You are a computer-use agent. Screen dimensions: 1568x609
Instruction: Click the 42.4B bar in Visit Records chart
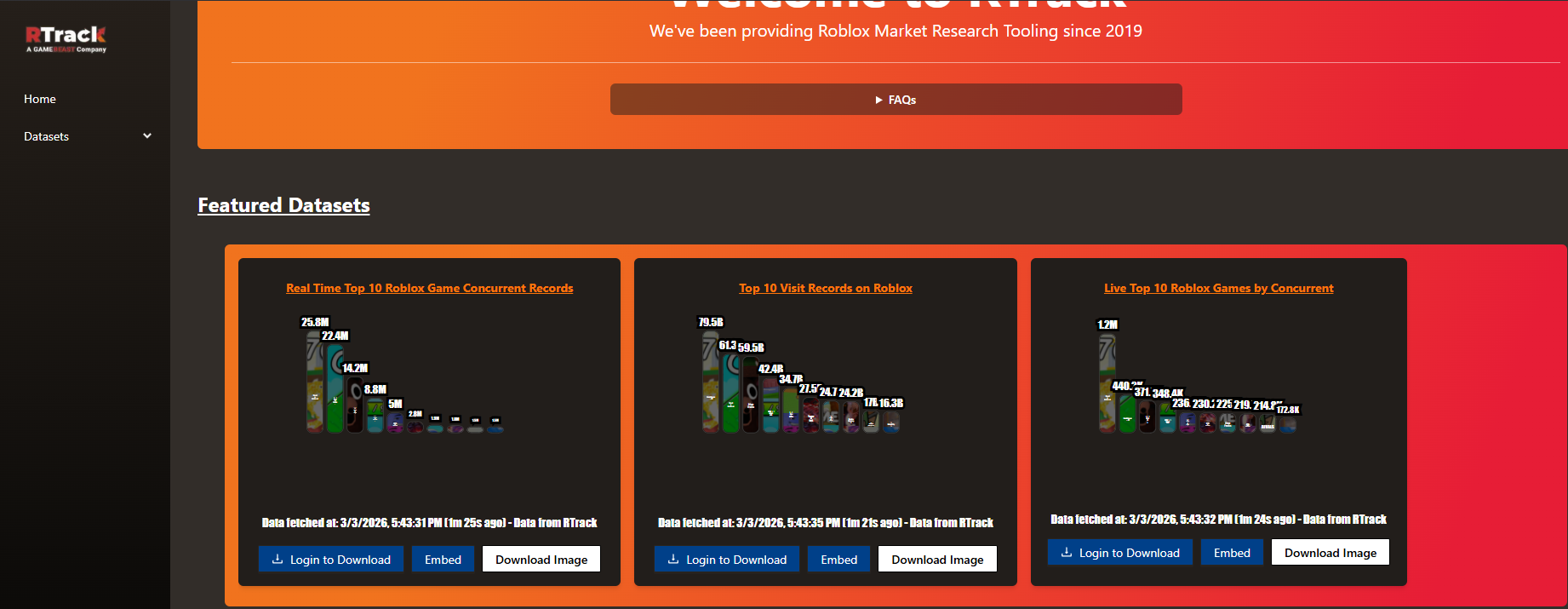point(770,405)
